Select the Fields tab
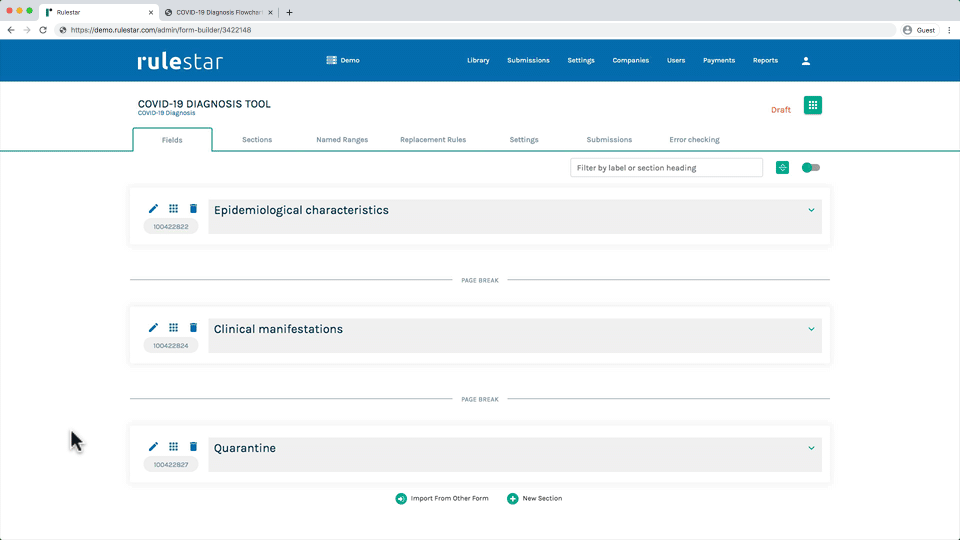Screen dimensions: 960x540 pos(172,140)
